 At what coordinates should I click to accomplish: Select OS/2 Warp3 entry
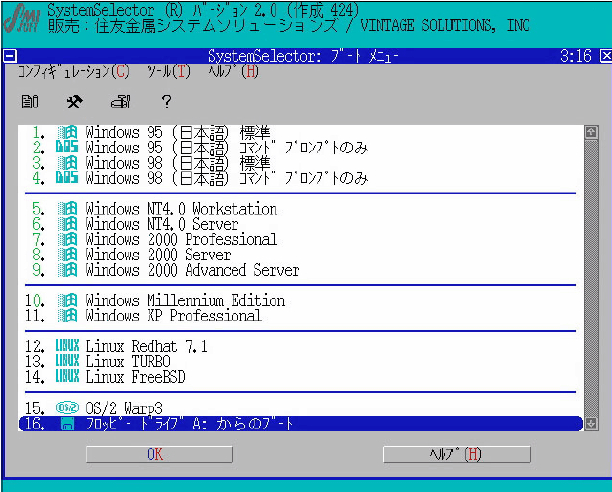(x=301, y=408)
